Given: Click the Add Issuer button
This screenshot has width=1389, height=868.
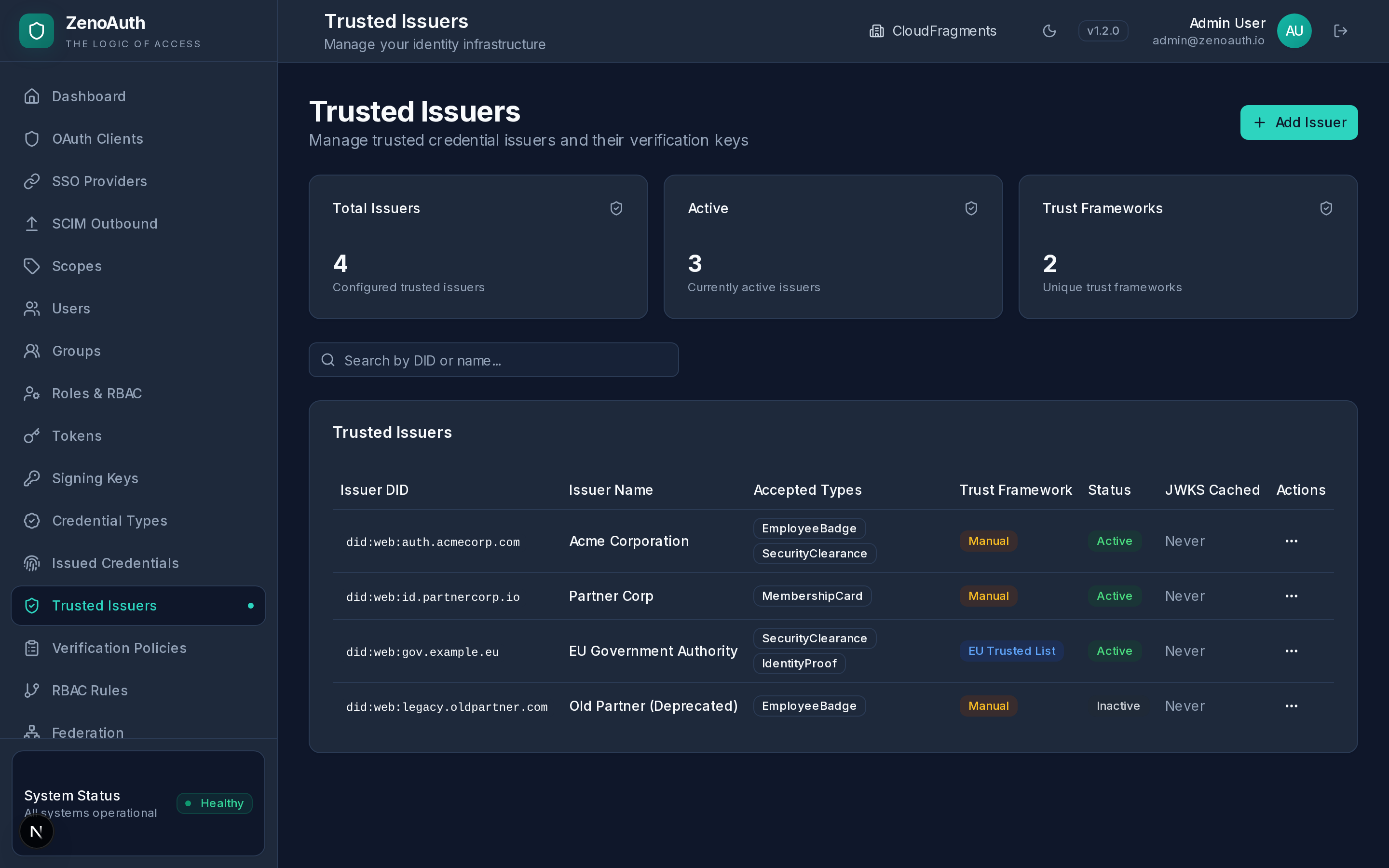Looking at the screenshot, I should (x=1299, y=122).
